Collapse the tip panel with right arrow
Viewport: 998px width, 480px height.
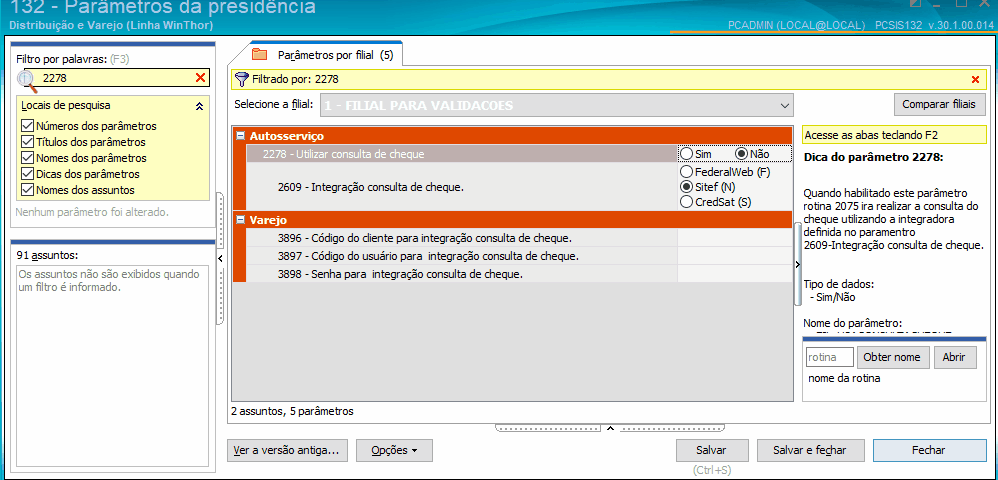798,264
